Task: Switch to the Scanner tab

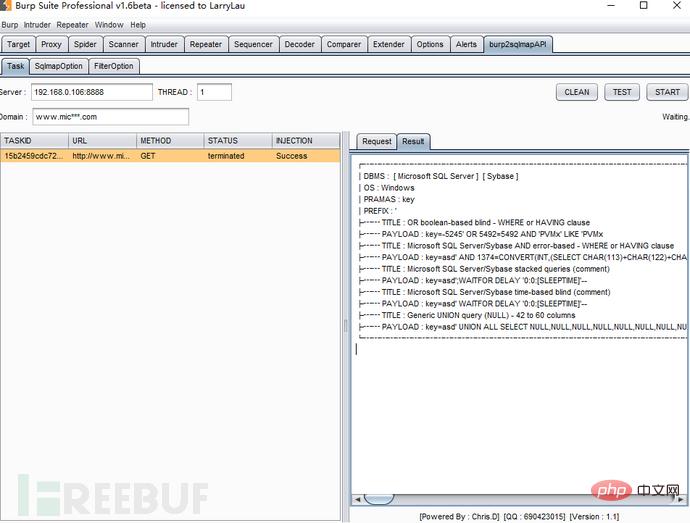Action: coord(124,44)
